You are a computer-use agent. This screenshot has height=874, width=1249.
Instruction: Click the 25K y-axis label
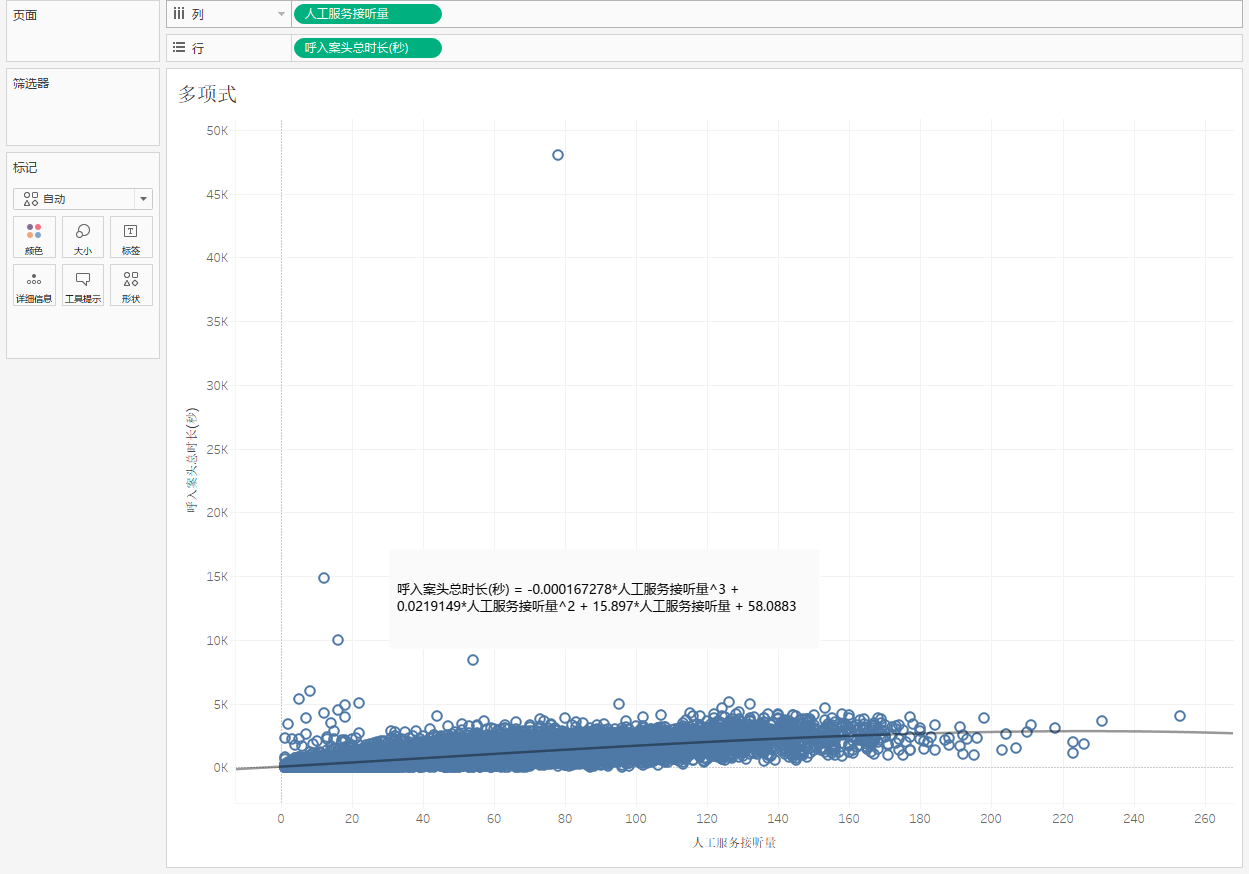(x=218, y=450)
